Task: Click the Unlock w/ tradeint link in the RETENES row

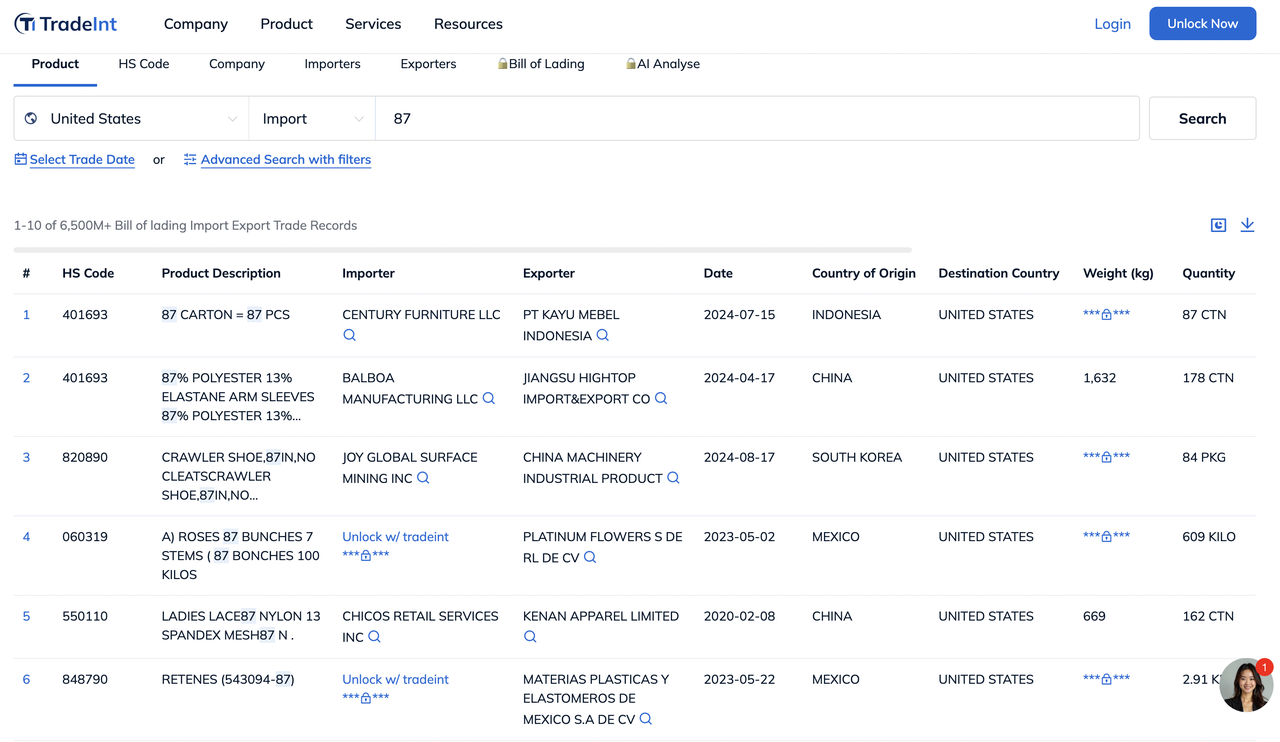Action: pos(395,679)
